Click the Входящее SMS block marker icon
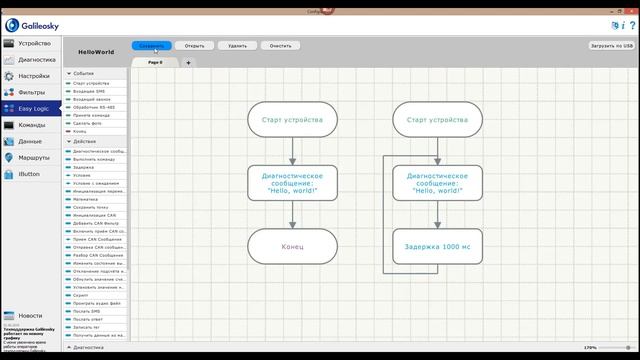This screenshot has width=640, height=360. coord(68,91)
